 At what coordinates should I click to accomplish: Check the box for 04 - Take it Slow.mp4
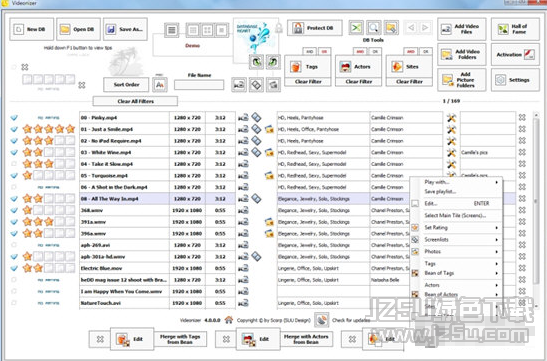[x=14, y=164]
